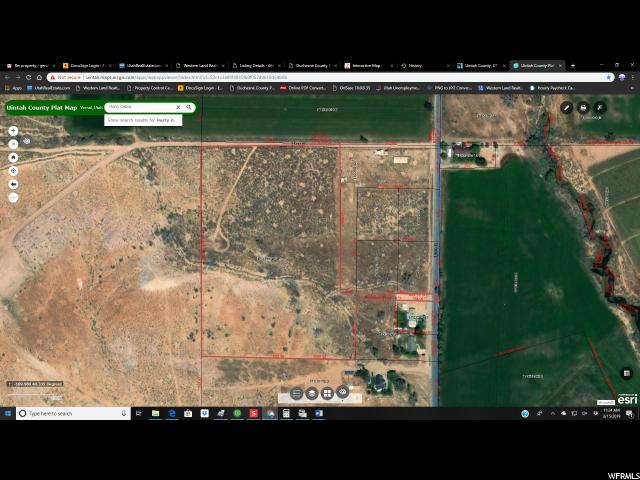Open the Layer List widget

[312, 393]
